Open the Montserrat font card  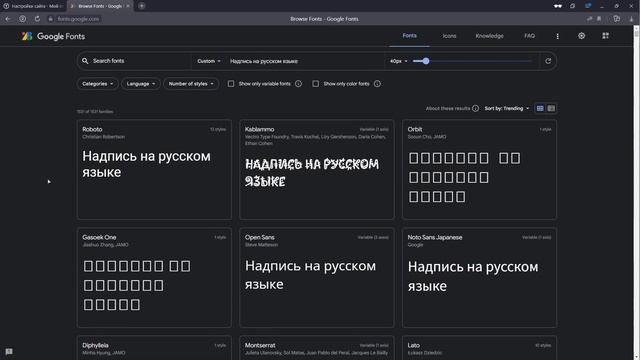pos(317,348)
